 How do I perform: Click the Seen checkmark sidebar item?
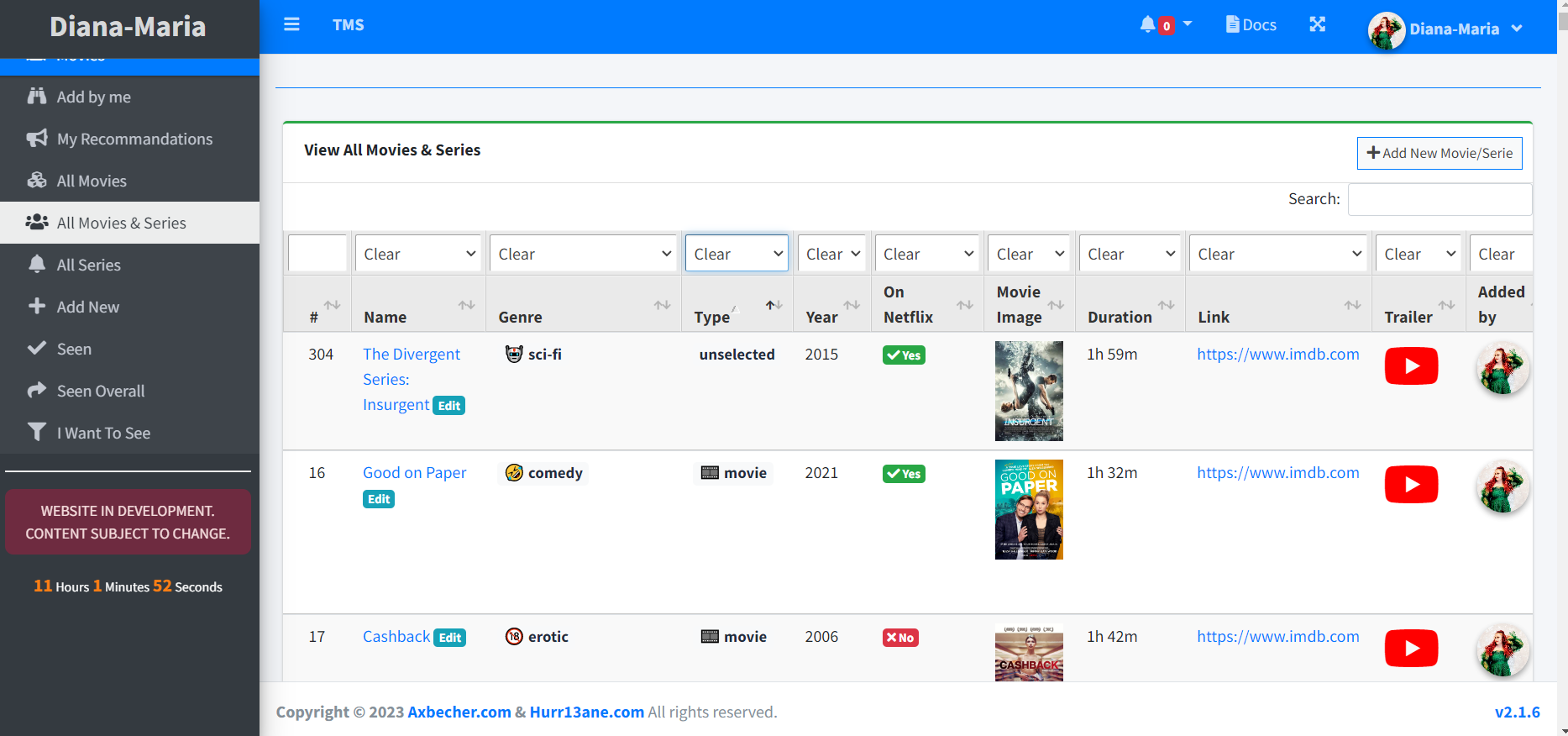74,349
